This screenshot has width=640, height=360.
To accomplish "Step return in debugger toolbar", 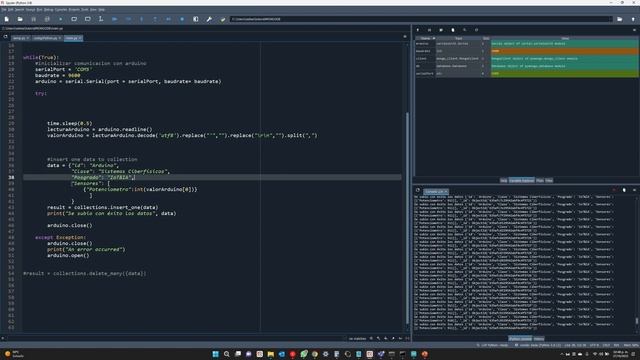I will 155,19.
